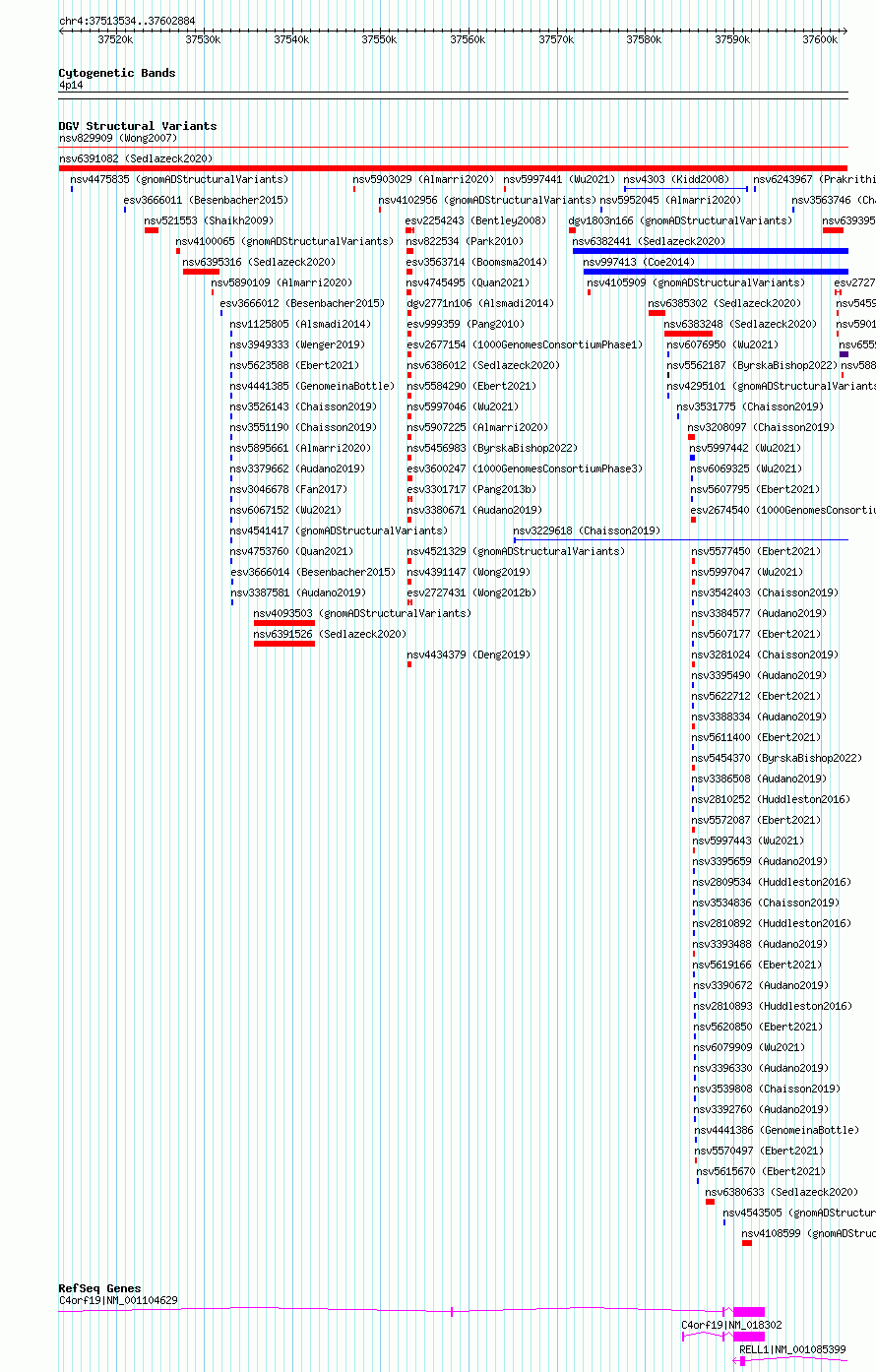Click the 37580k ruler tick label

643,39
